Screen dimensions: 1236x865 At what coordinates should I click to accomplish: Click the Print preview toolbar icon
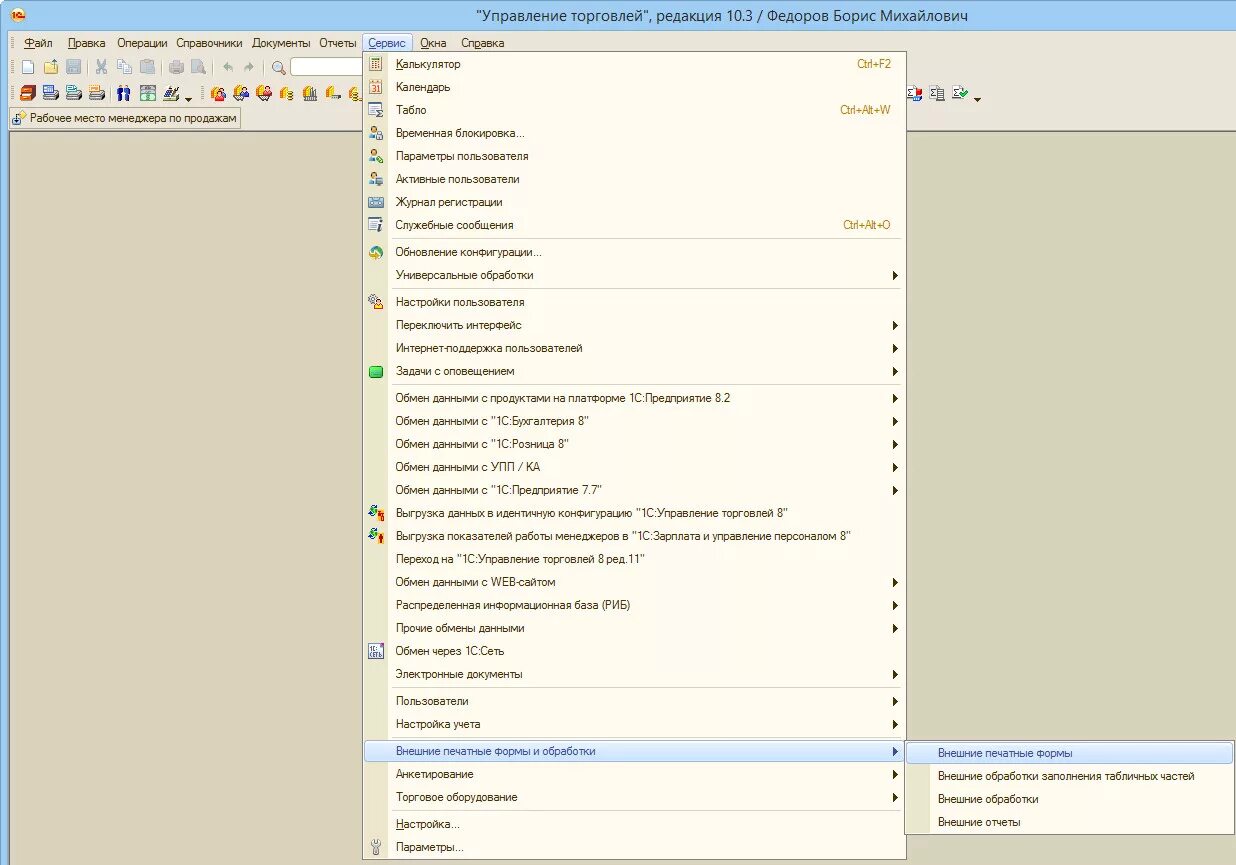(x=198, y=67)
